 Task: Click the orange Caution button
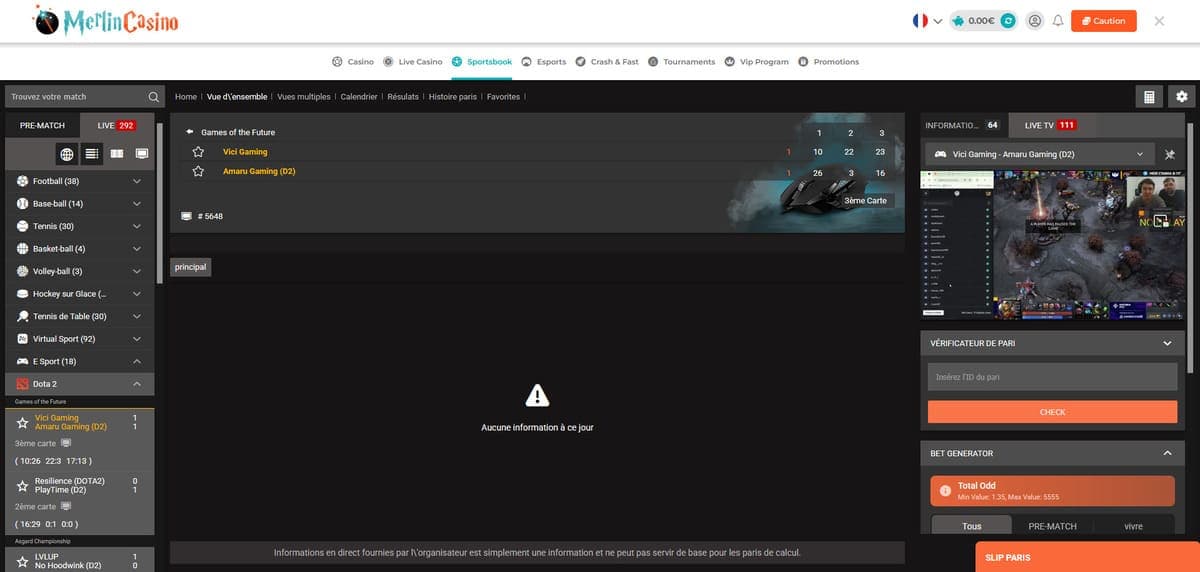click(1103, 20)
